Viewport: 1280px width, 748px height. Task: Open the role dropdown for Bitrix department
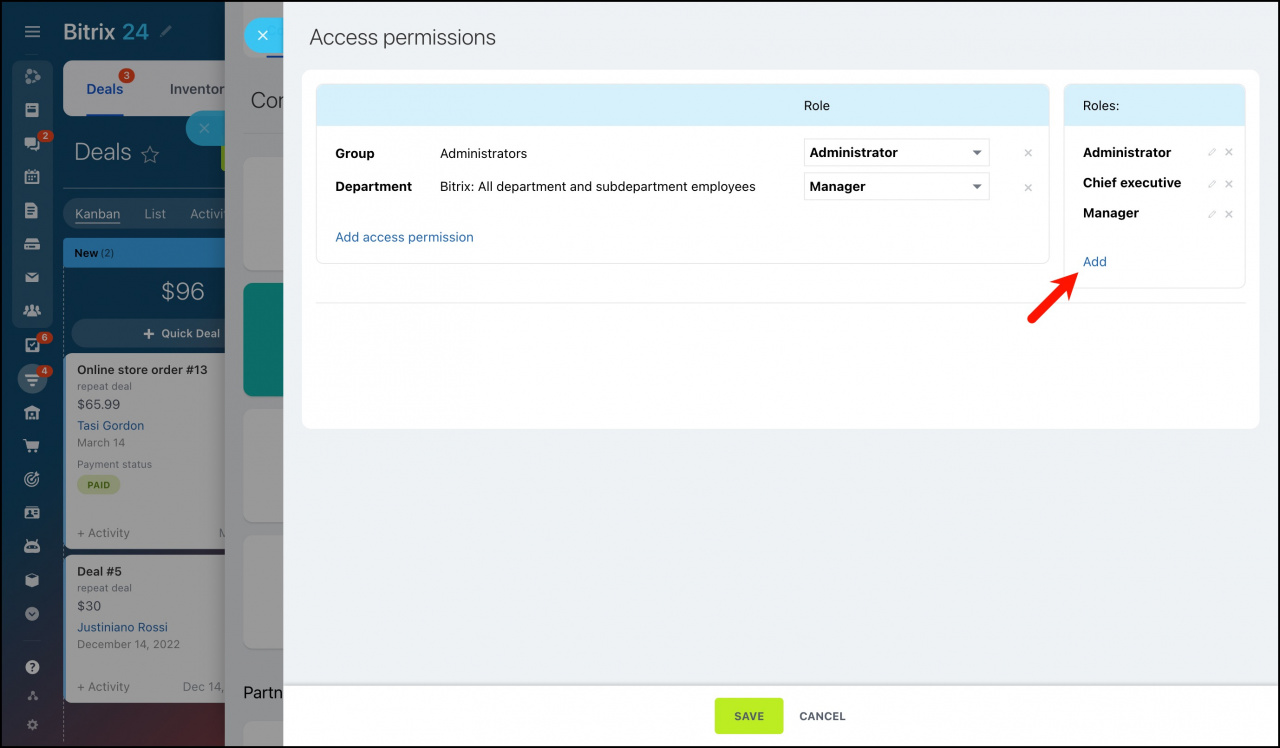[896, 187]
